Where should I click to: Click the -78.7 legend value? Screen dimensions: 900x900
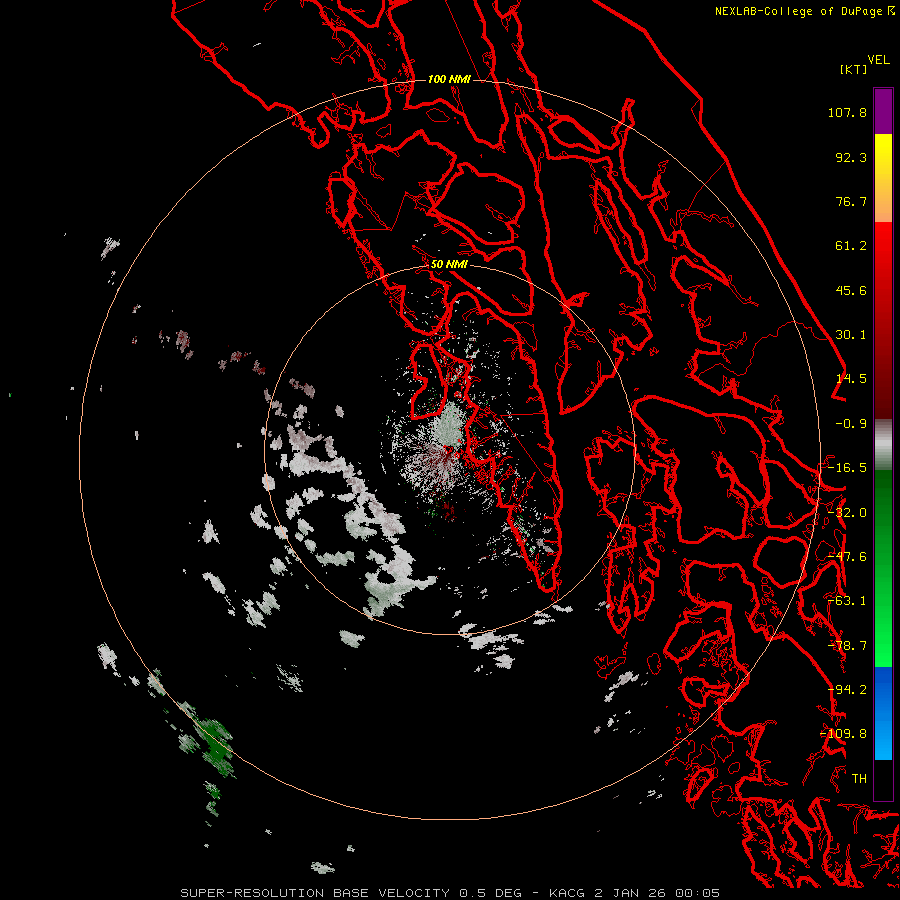pyautogui.click(x=847, y=646)
